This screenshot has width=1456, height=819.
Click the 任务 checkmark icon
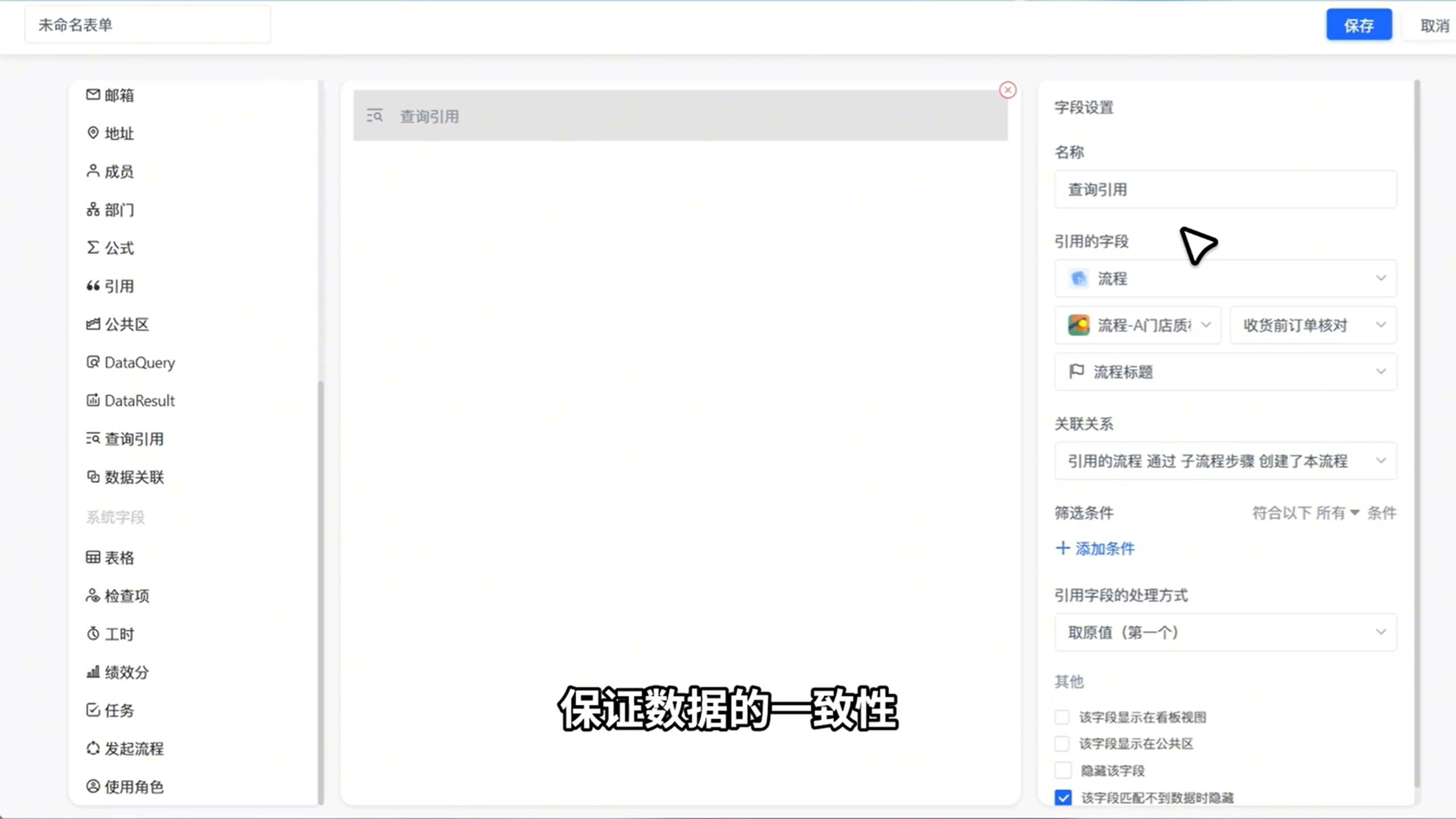click(x=93, y=710)
